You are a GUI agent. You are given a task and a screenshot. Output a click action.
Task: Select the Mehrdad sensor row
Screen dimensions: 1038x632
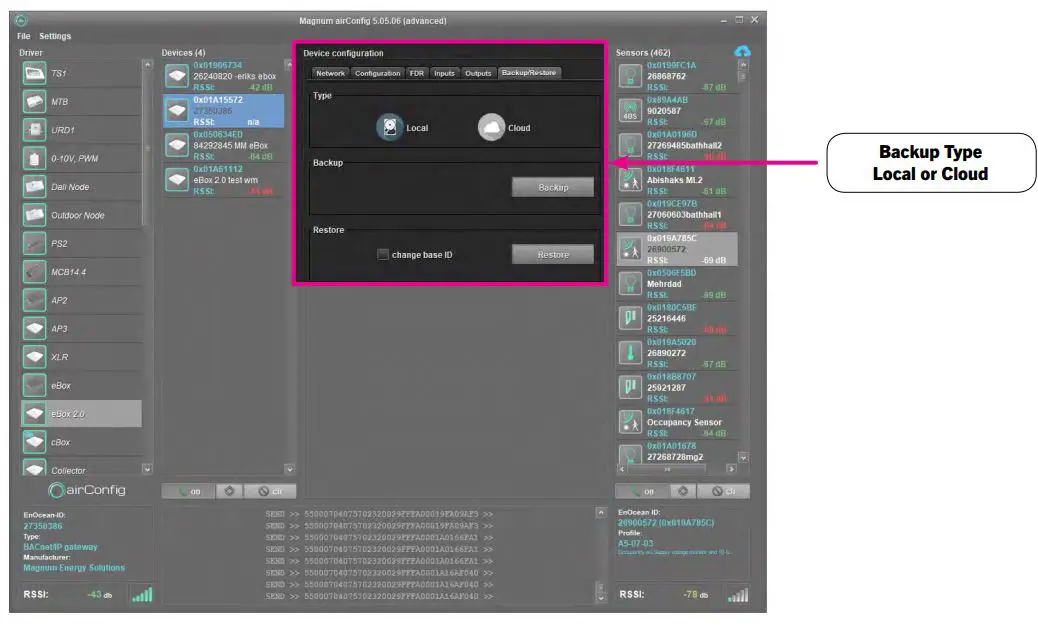tap(677, 284)
